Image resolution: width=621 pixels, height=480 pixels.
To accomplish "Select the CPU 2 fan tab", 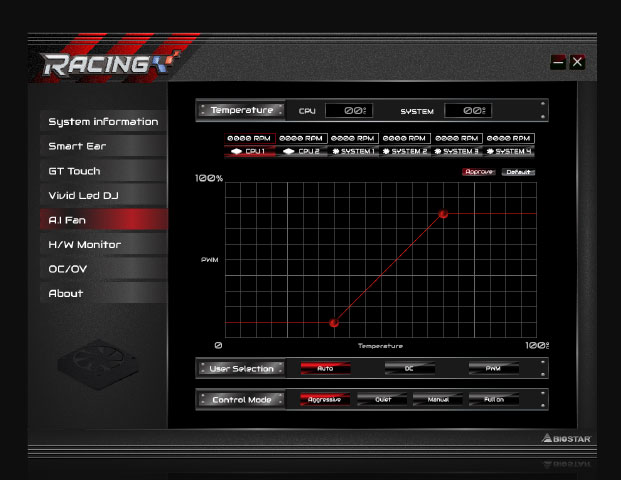I will tap(302, 151).
